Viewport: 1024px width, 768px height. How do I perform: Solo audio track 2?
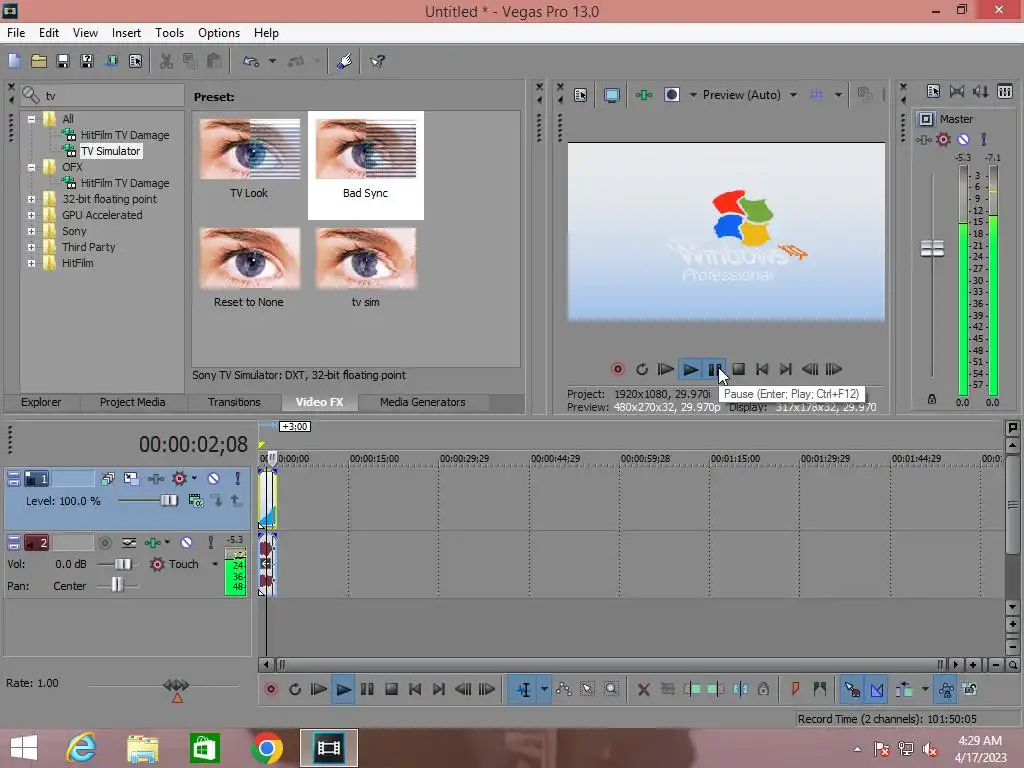tap(210, 543)
